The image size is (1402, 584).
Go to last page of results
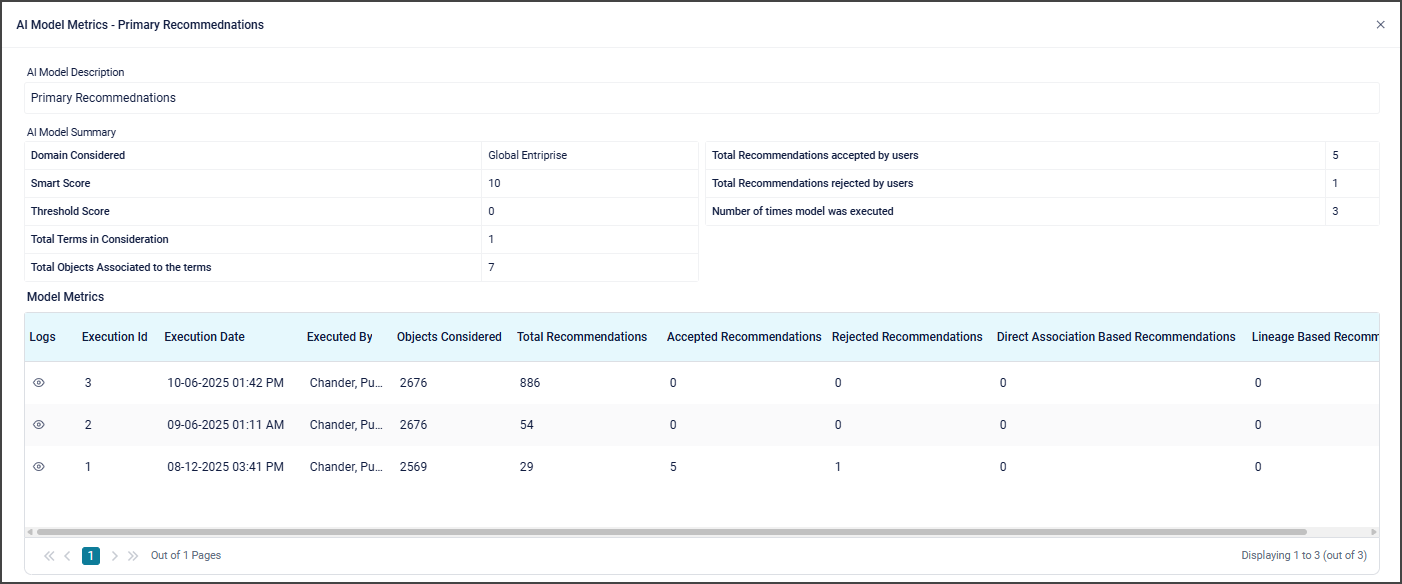133,556
